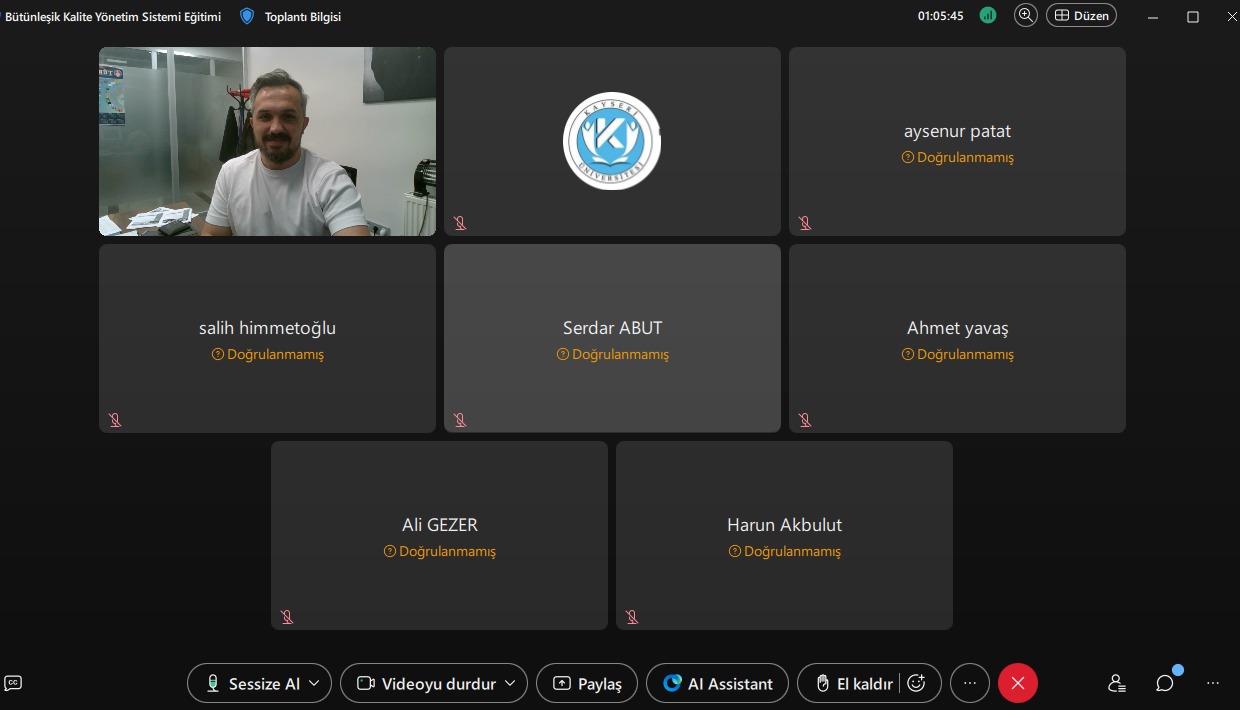Click the magnifier zoom icon in top bar
This screenshot has height=710, width=1240.
coord(1025,15)
